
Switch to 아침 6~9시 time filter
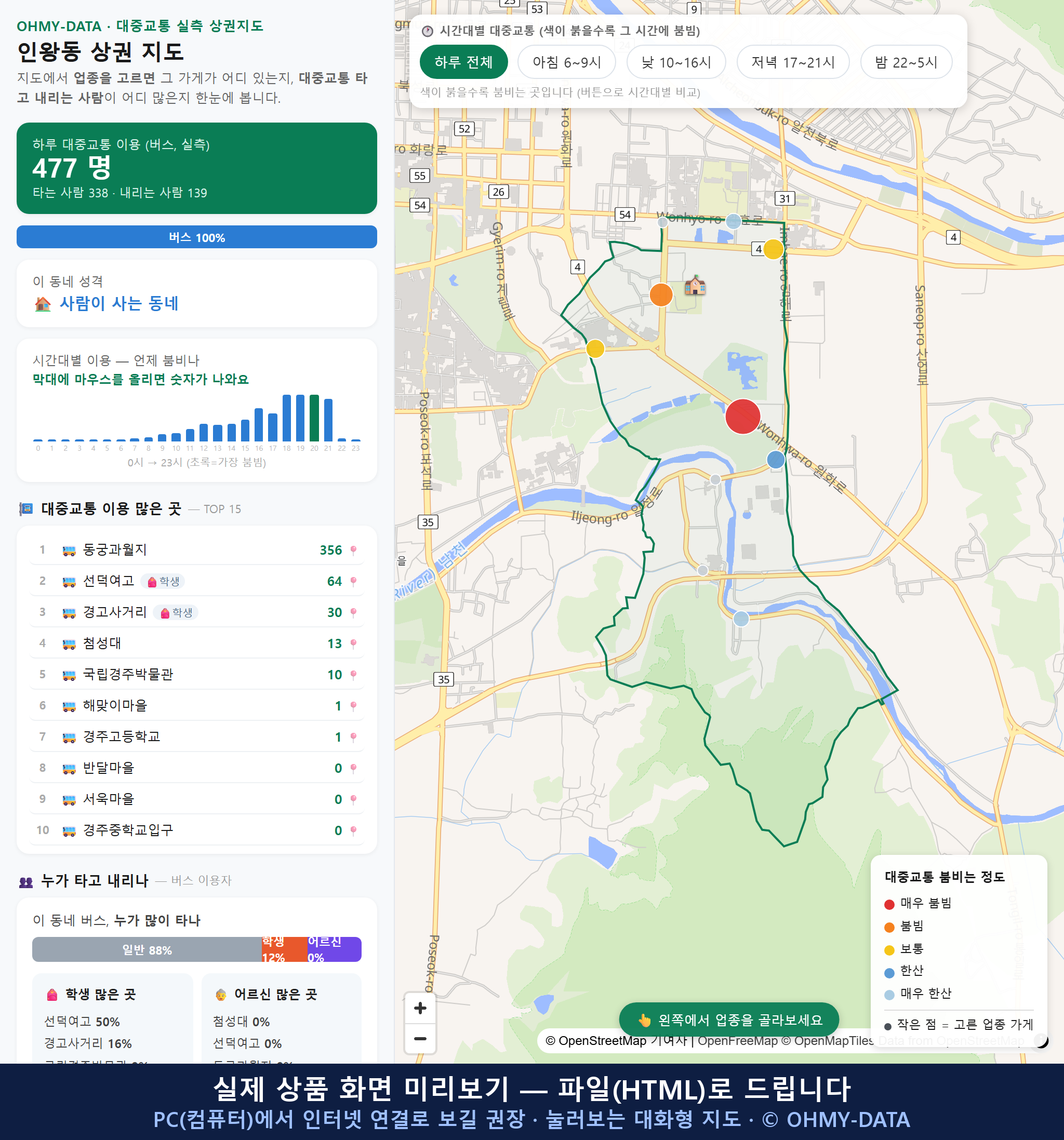[x=567, y=62]
